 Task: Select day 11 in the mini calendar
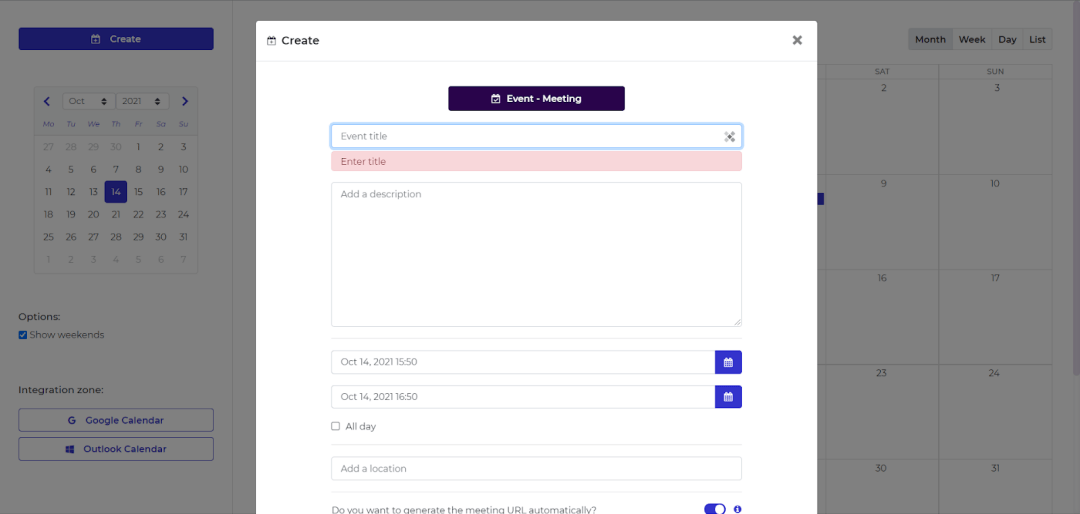48,192
